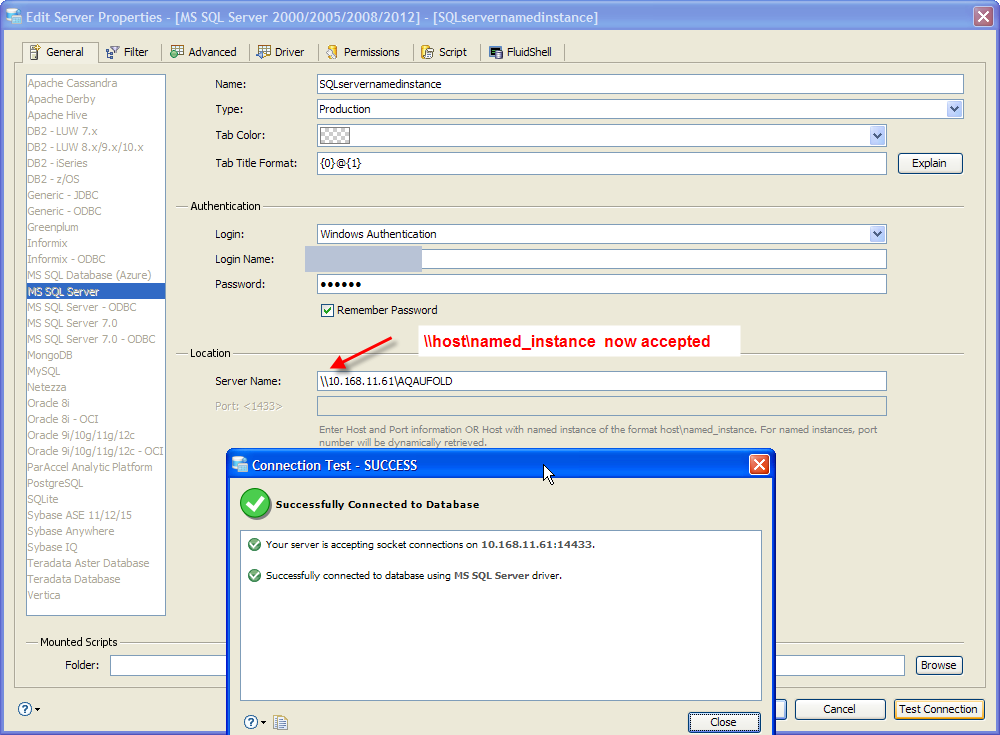
Task: Open the Filter tab
Action: (127, 52)
